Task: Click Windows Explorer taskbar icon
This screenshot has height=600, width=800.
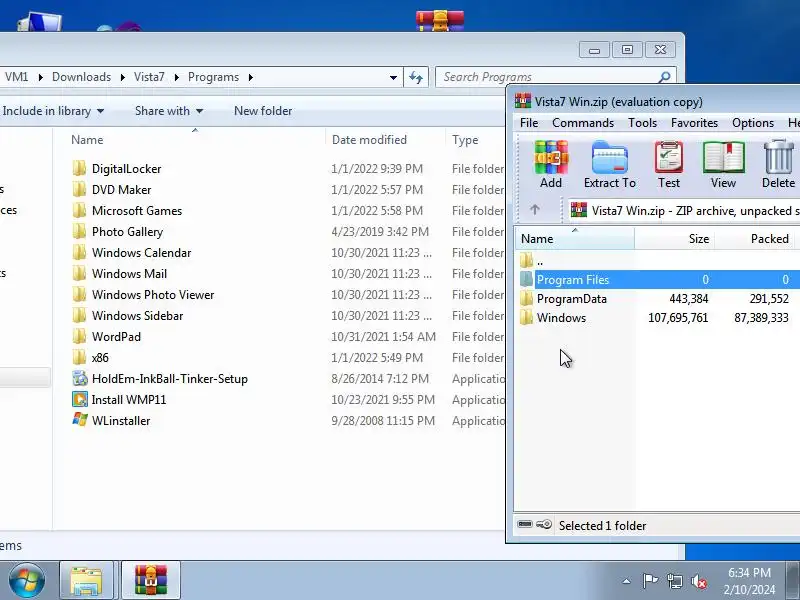Action: [x=86, y=581]
